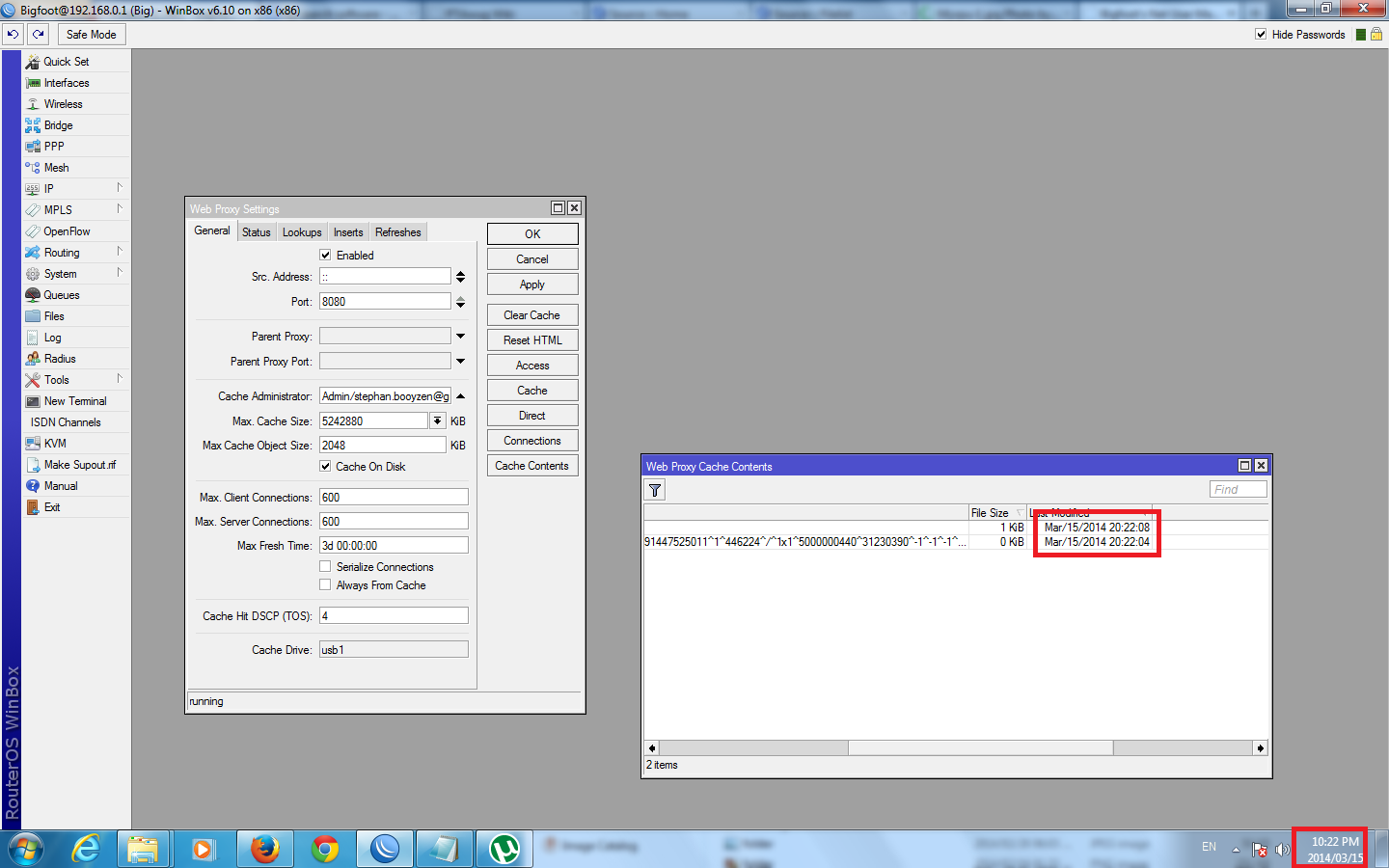Enable Serialize Connections

pyautogui.click(x=325, y=566)
